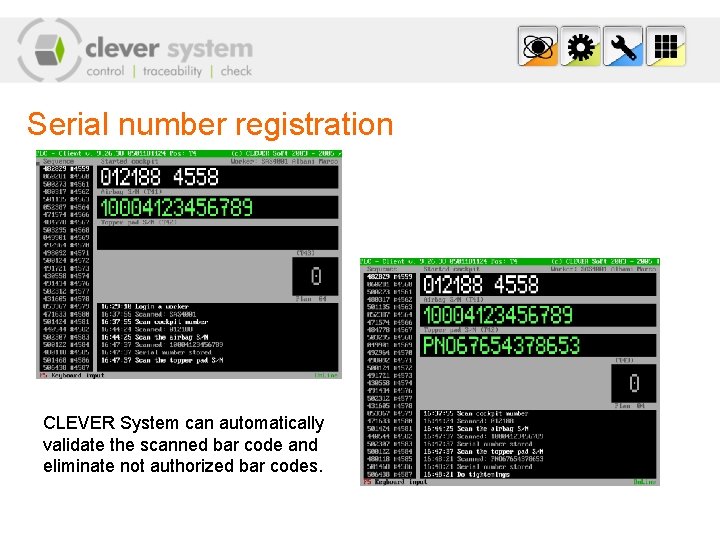Click the green title bar of right screenshot
Viewport: 720px width, 540px height.
coord(510,262)
